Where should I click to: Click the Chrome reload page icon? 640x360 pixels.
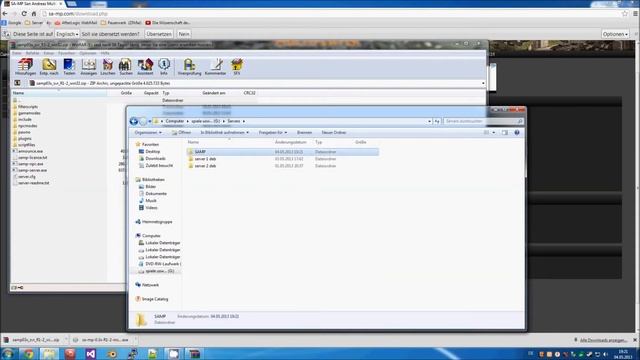(x=24, y=13)
